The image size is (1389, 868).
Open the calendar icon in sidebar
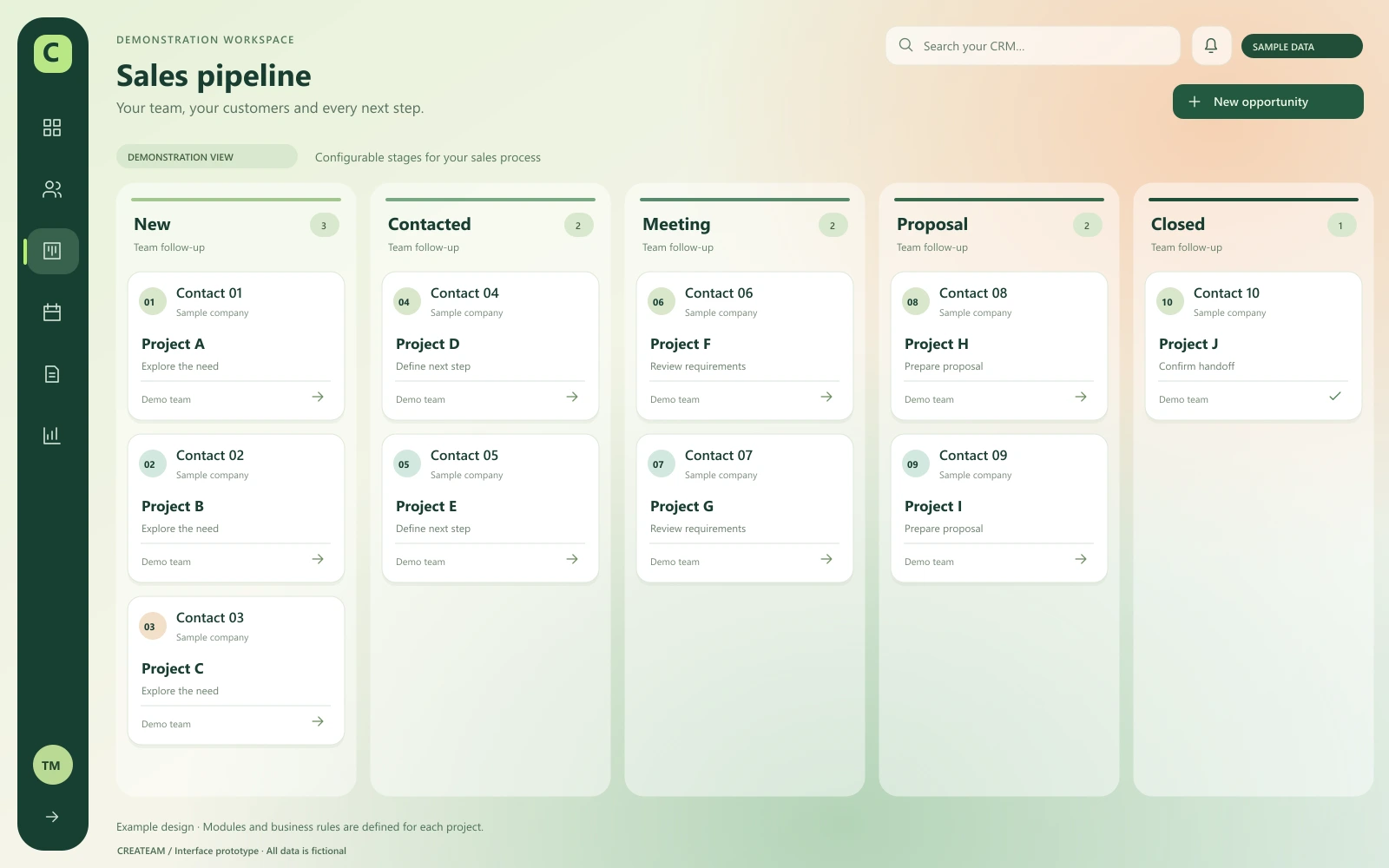(52, 312)
